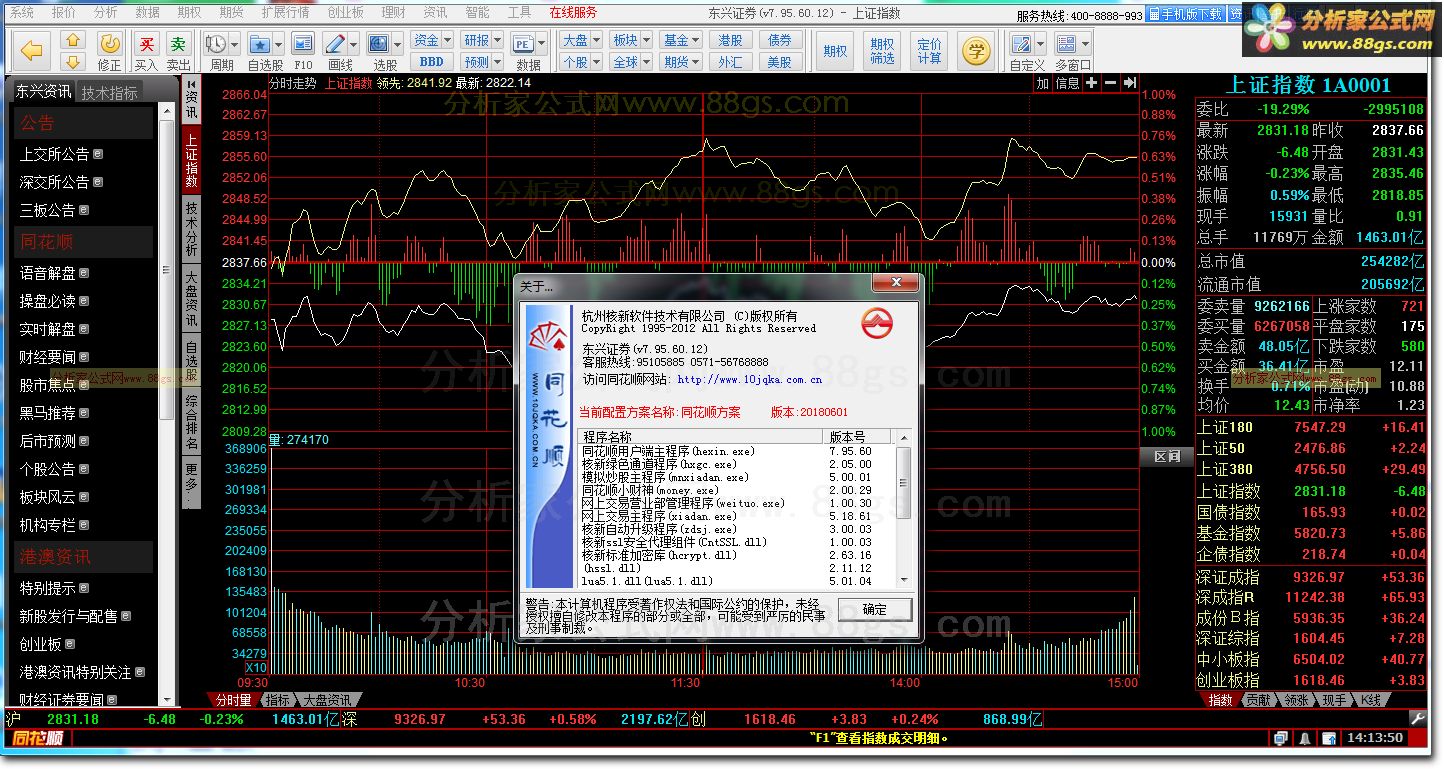
Task: Open the 工具 menu
Action: point(519,12)
